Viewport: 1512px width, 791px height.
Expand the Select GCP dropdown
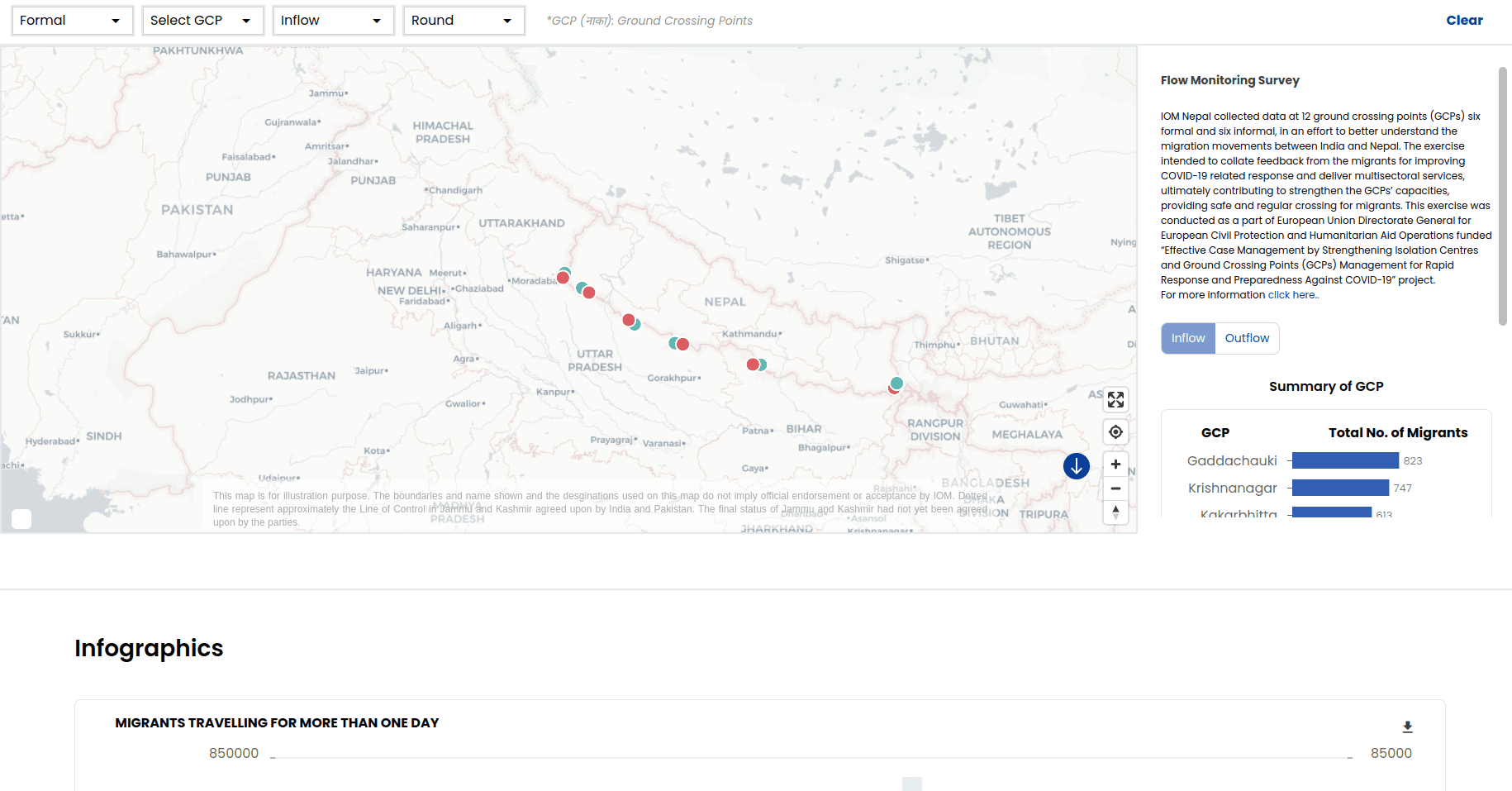pyautogui.click(x=202, y=21)
